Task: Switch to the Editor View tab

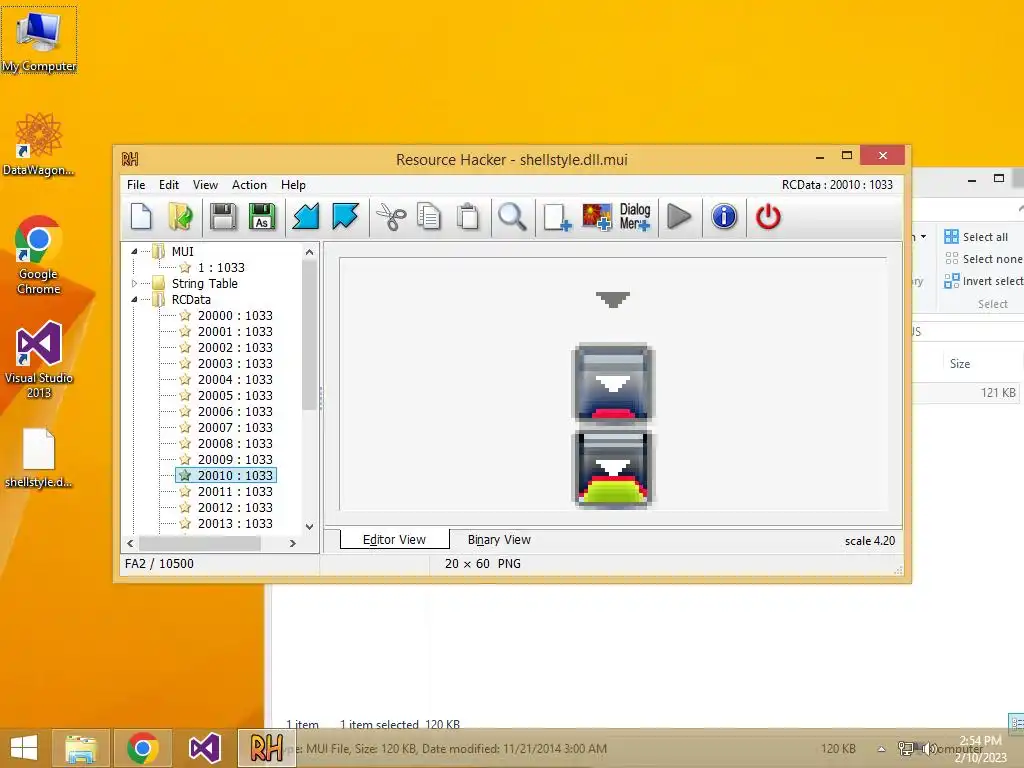Action: point(394,539)
